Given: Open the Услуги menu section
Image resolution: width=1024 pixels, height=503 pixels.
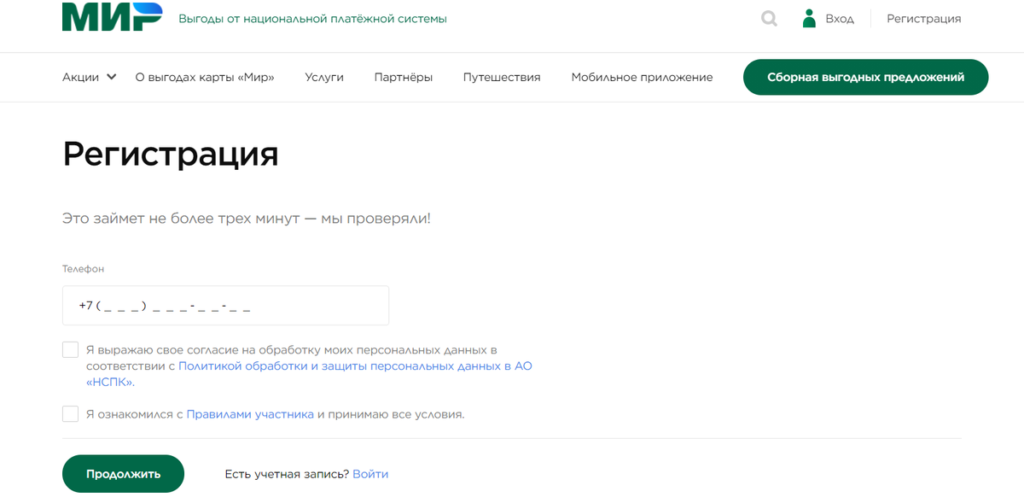Looking at the screenshot, I should (x=324, y=77).
